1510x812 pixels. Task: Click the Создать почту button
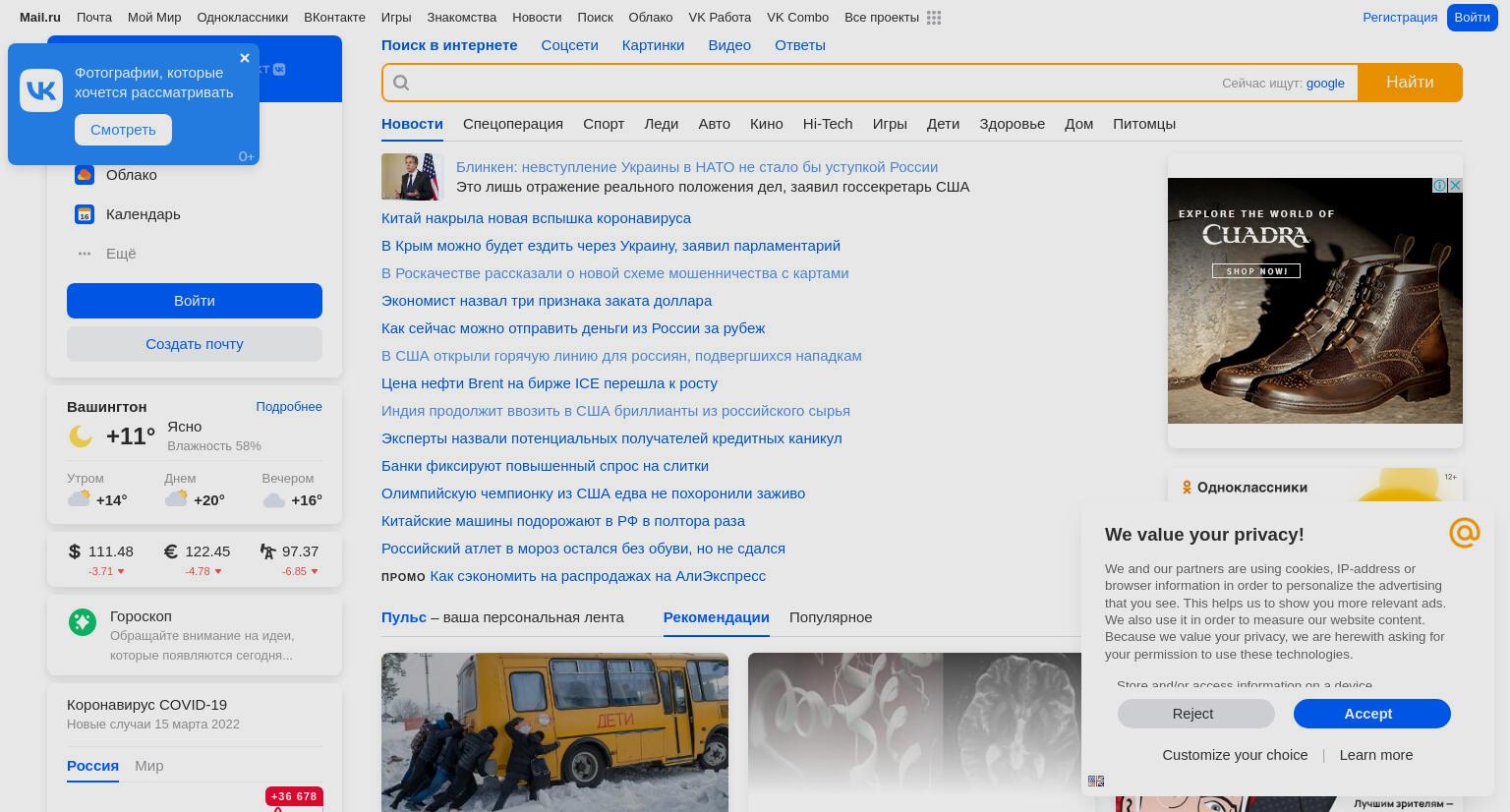(195, 344)
